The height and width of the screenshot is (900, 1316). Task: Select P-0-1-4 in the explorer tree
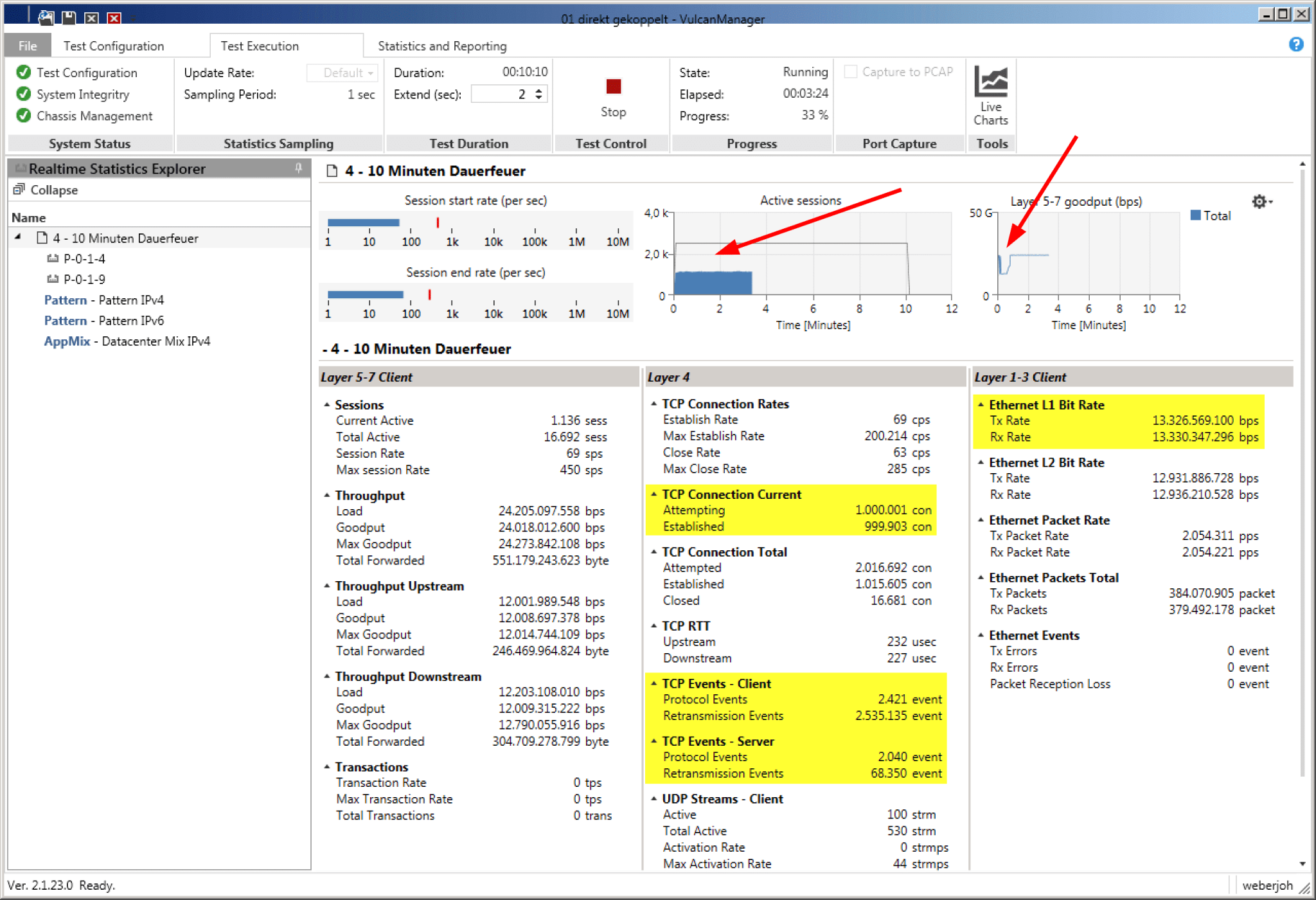coord(84,258)
